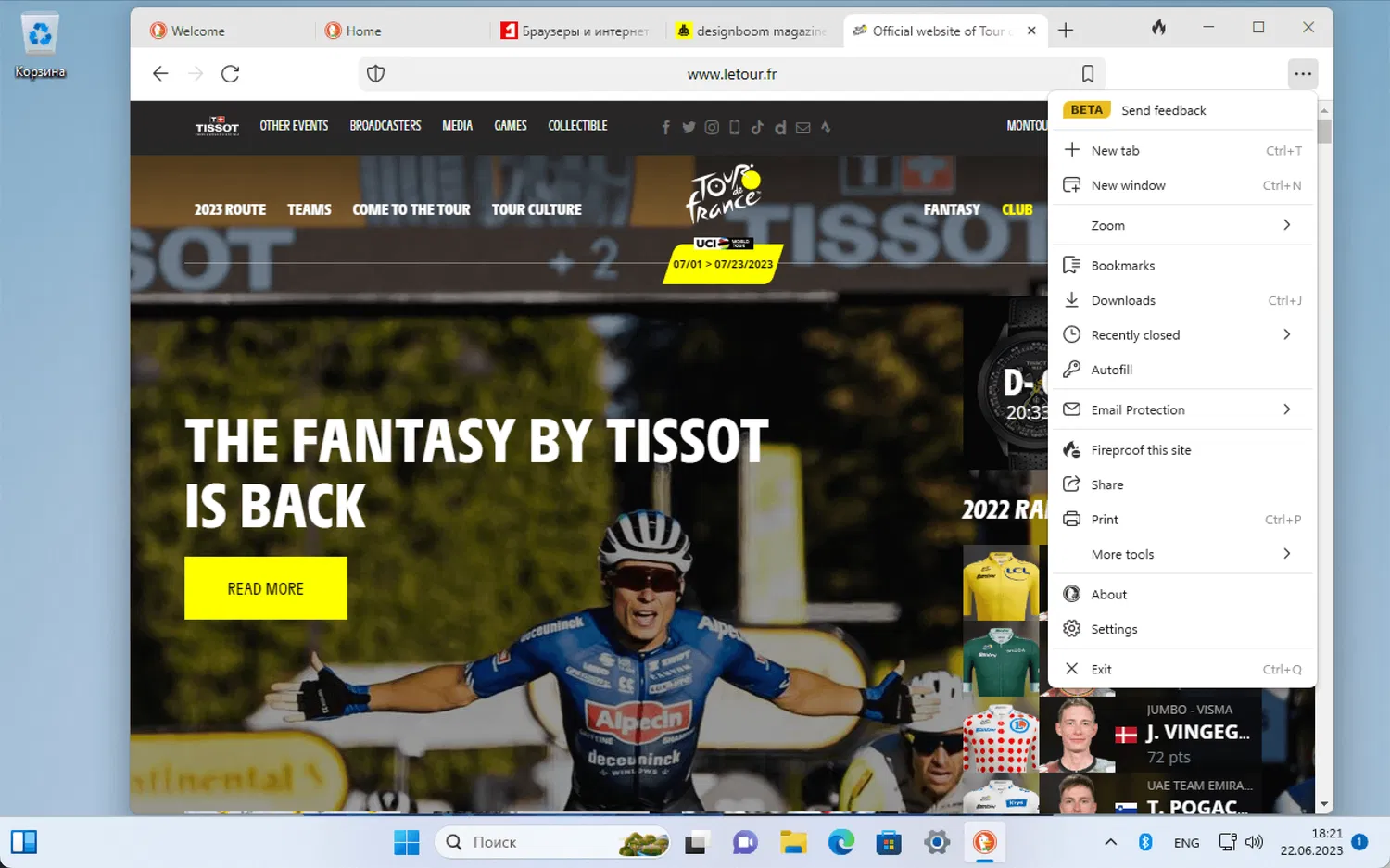Viewport: 1390px width, 868px height.
Task: Open the Recycle Bin on the desktop
Action: [x=40, y=45]
